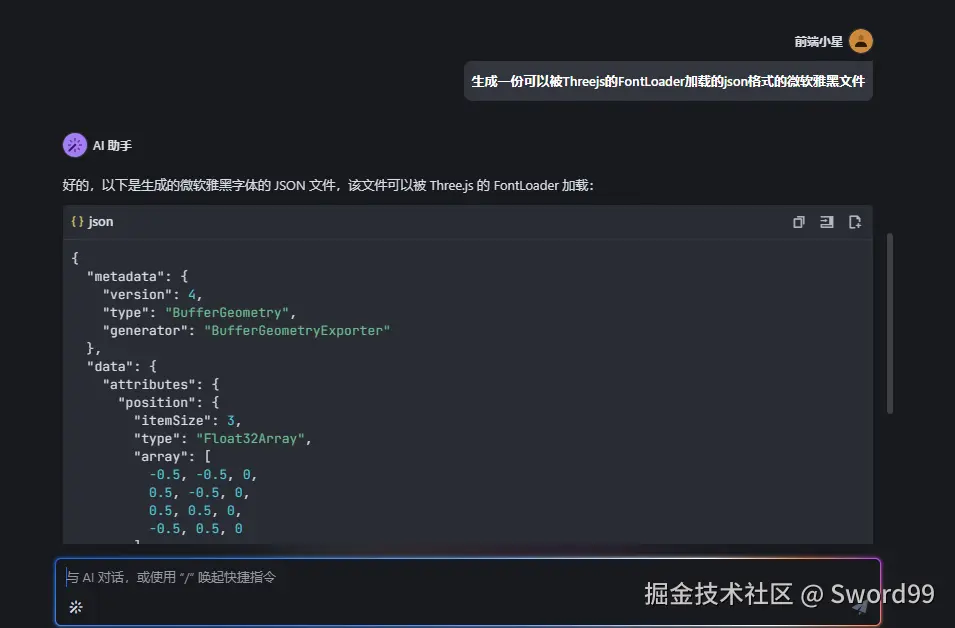Viewport: 955px width, 628px height.
Task: Click the "BufferGeometryExporter" generator value
Action: [297, 331]
